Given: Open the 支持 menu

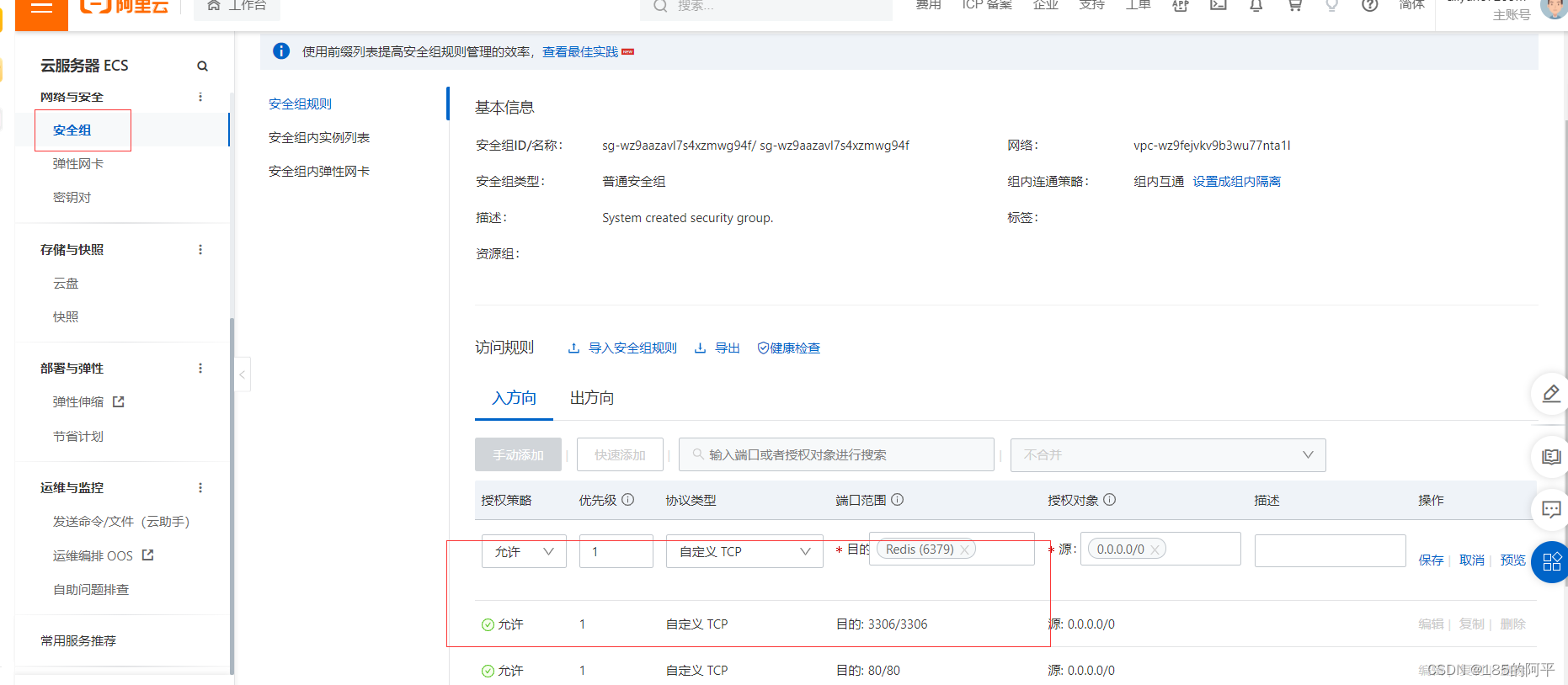Looking at the screenshot, I should coord(1091,5).
